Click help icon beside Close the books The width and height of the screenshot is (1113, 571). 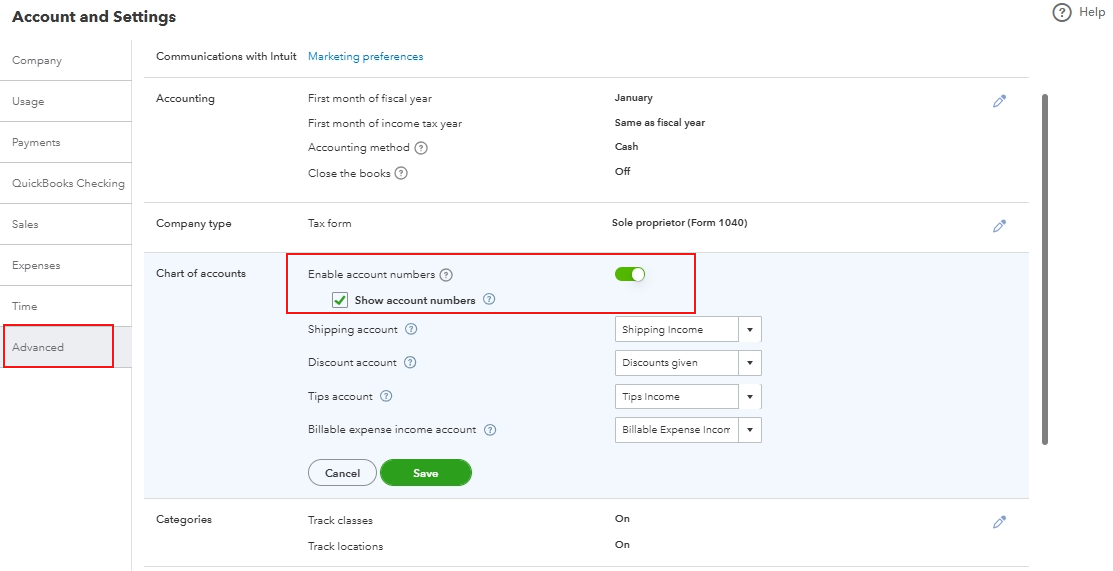click(x=401, y=173)
